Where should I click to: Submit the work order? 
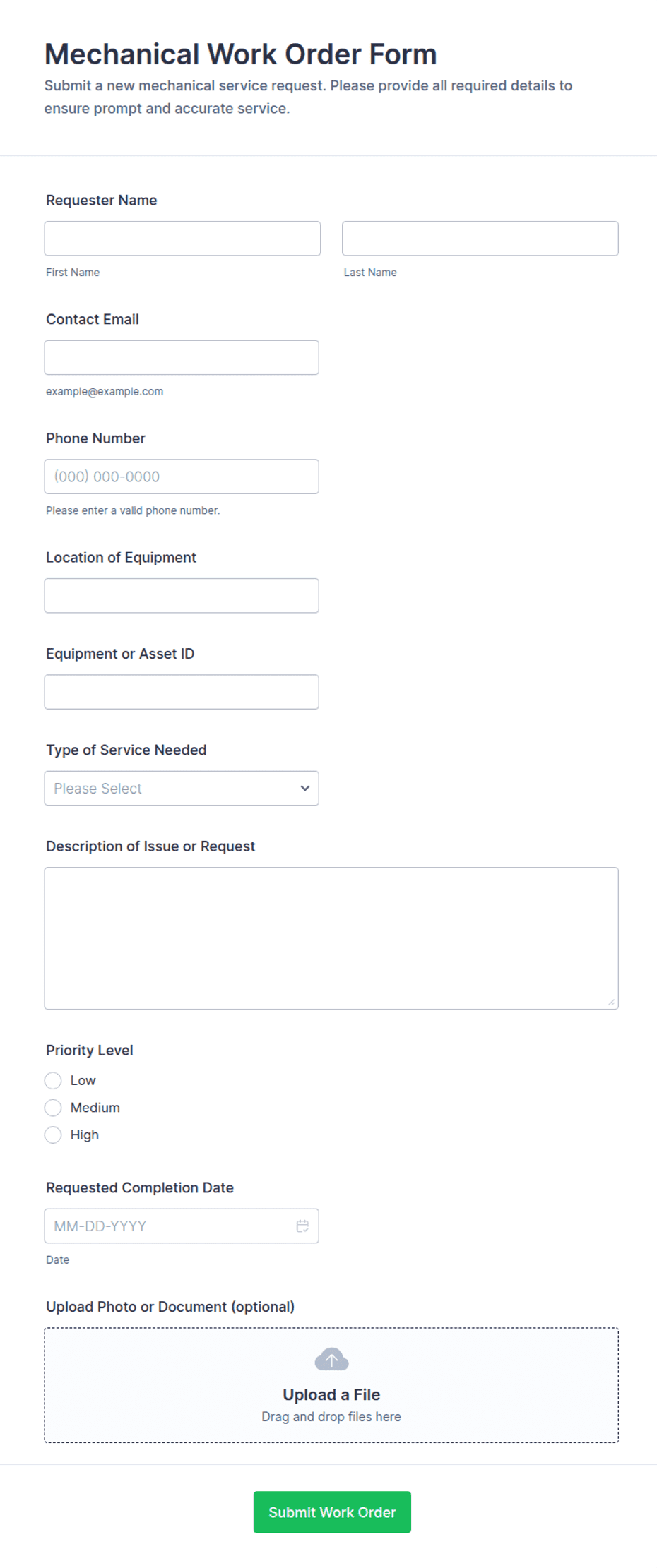point(332,1512)
